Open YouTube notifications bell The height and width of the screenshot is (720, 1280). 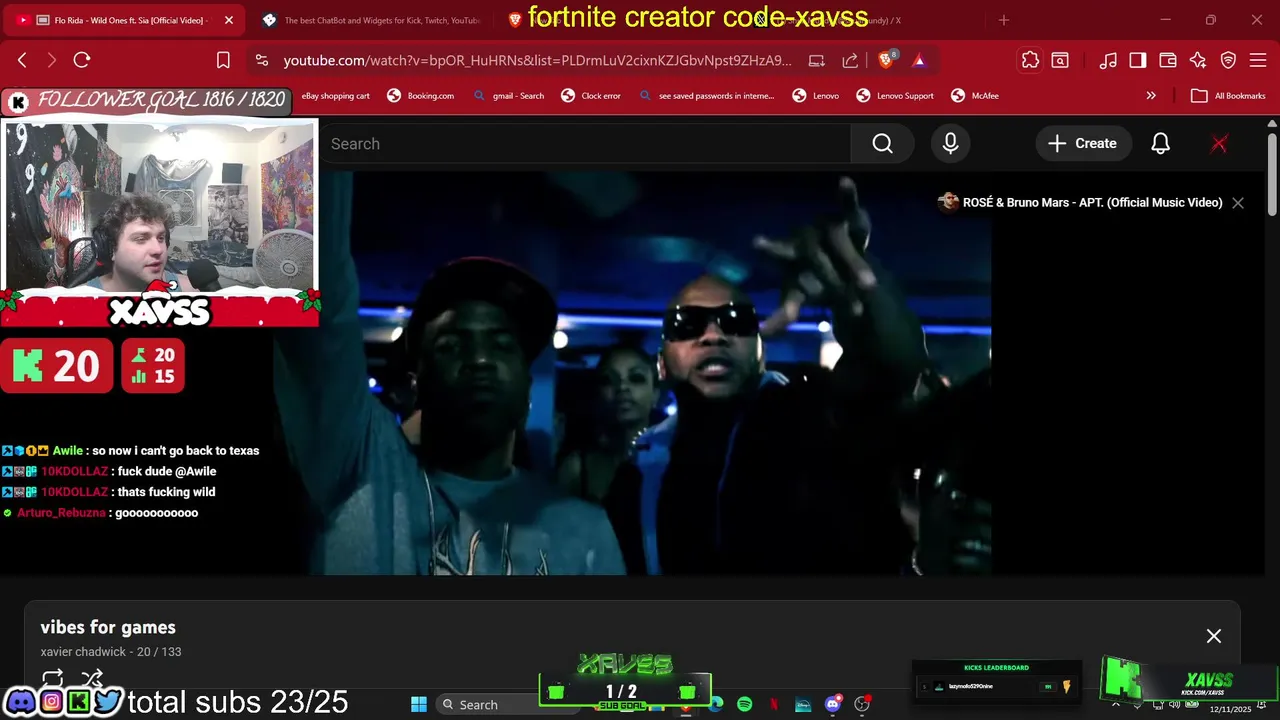point(1160,144)
